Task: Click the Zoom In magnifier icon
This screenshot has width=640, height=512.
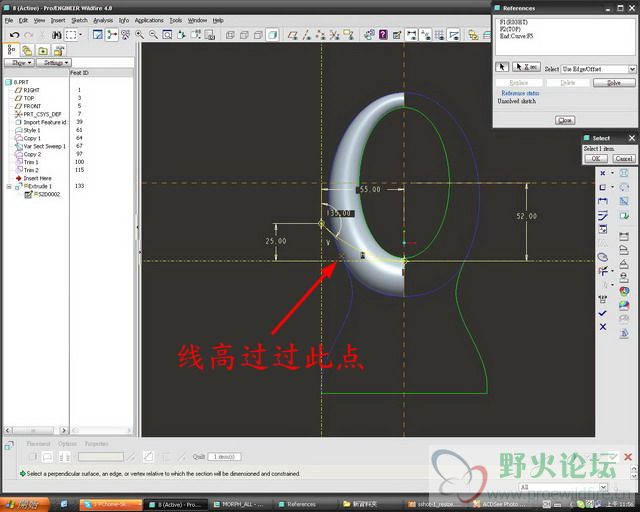Action: tap(140, 35)
